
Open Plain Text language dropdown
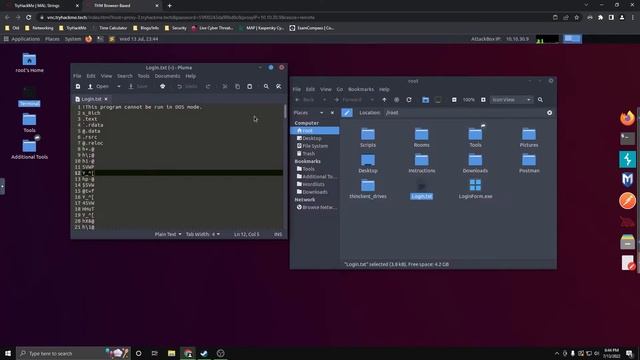click(168, 234)
